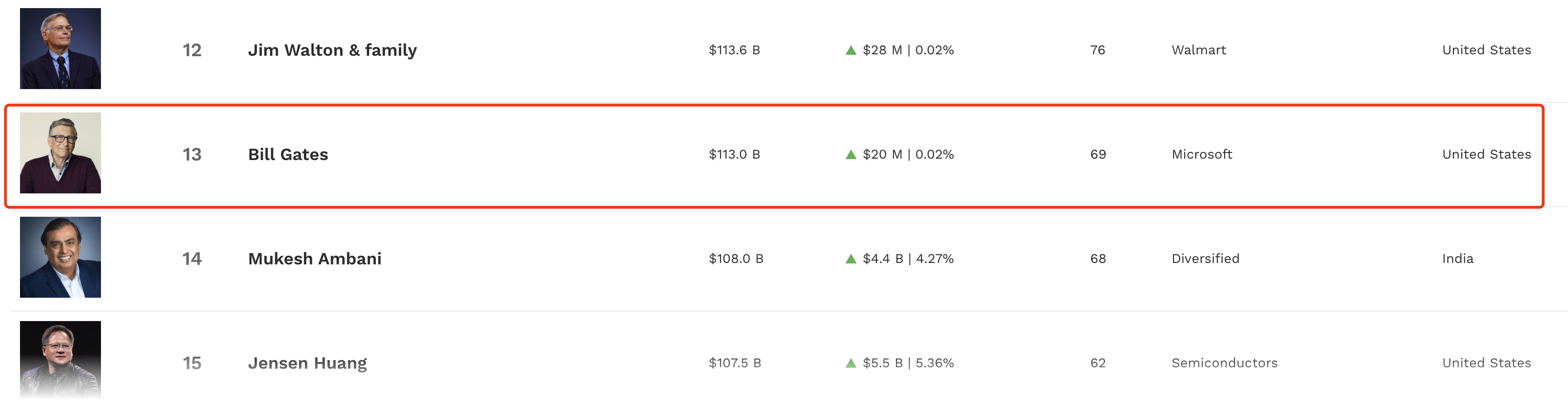
Task: Click the India country label
Action: point(1457,259)
